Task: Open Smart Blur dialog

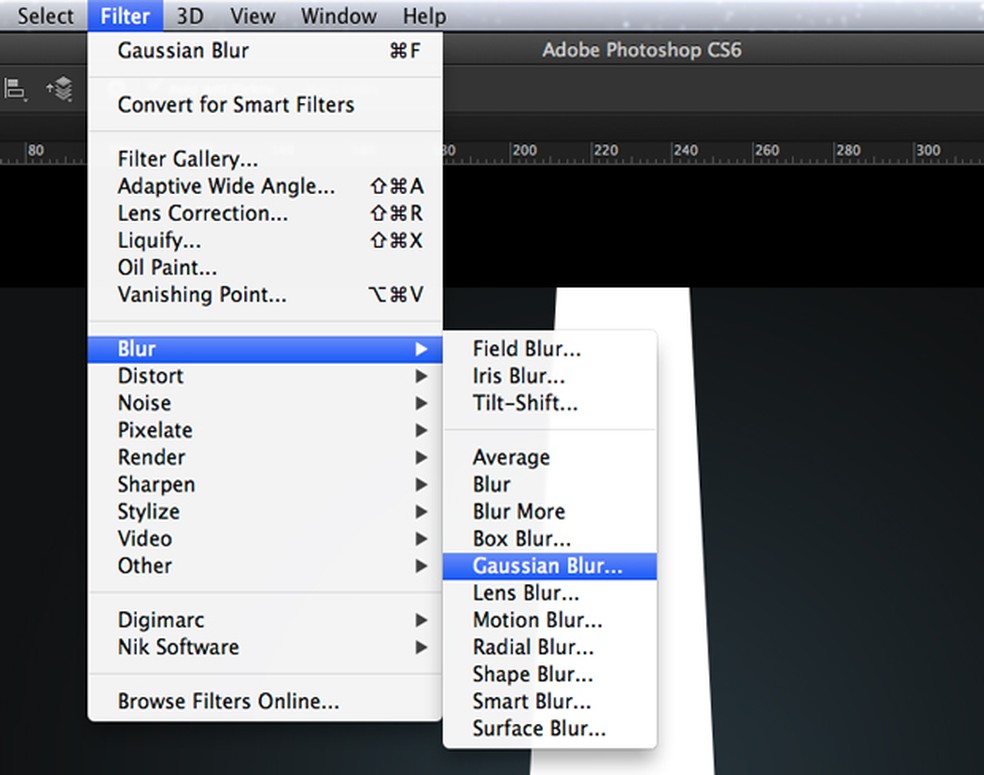Action: click(550, 702)
